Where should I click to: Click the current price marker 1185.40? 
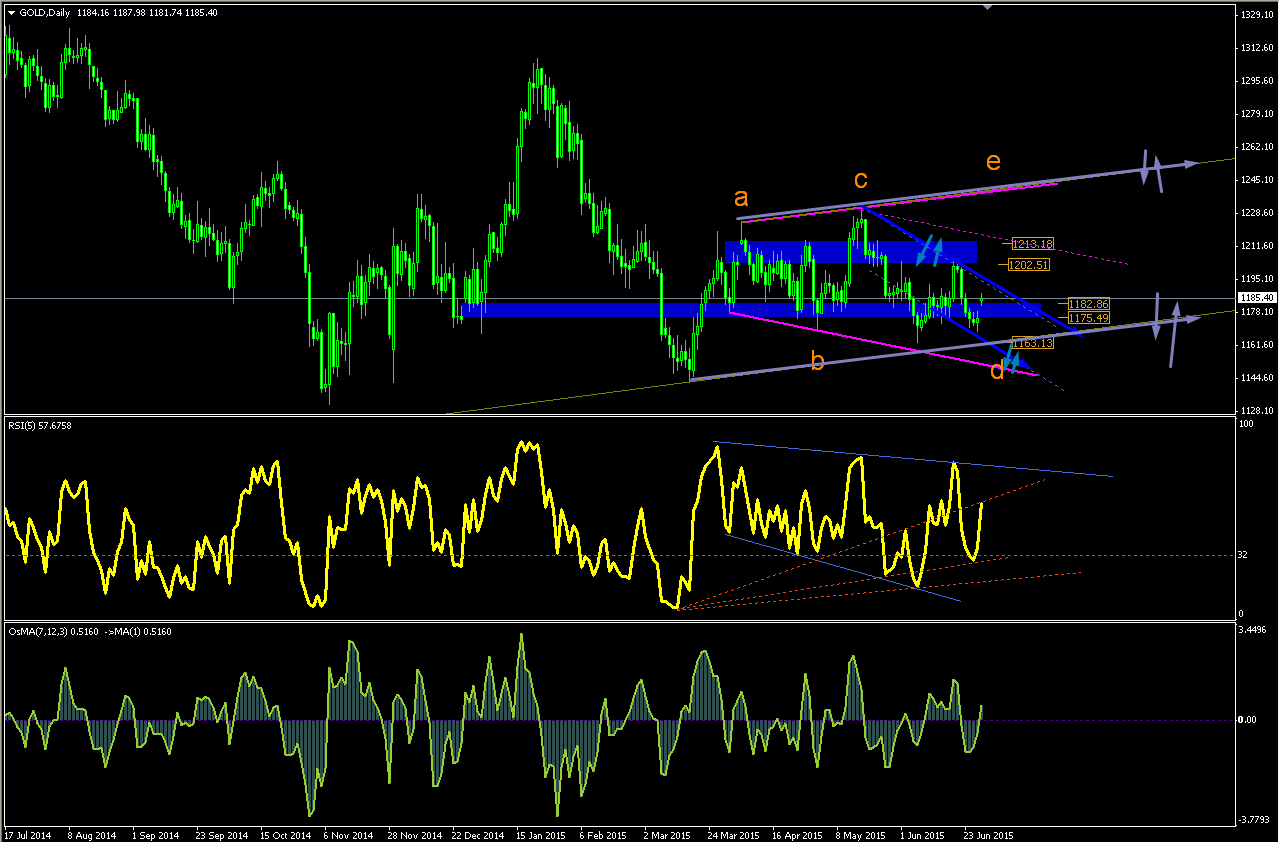pos(1256,298)
